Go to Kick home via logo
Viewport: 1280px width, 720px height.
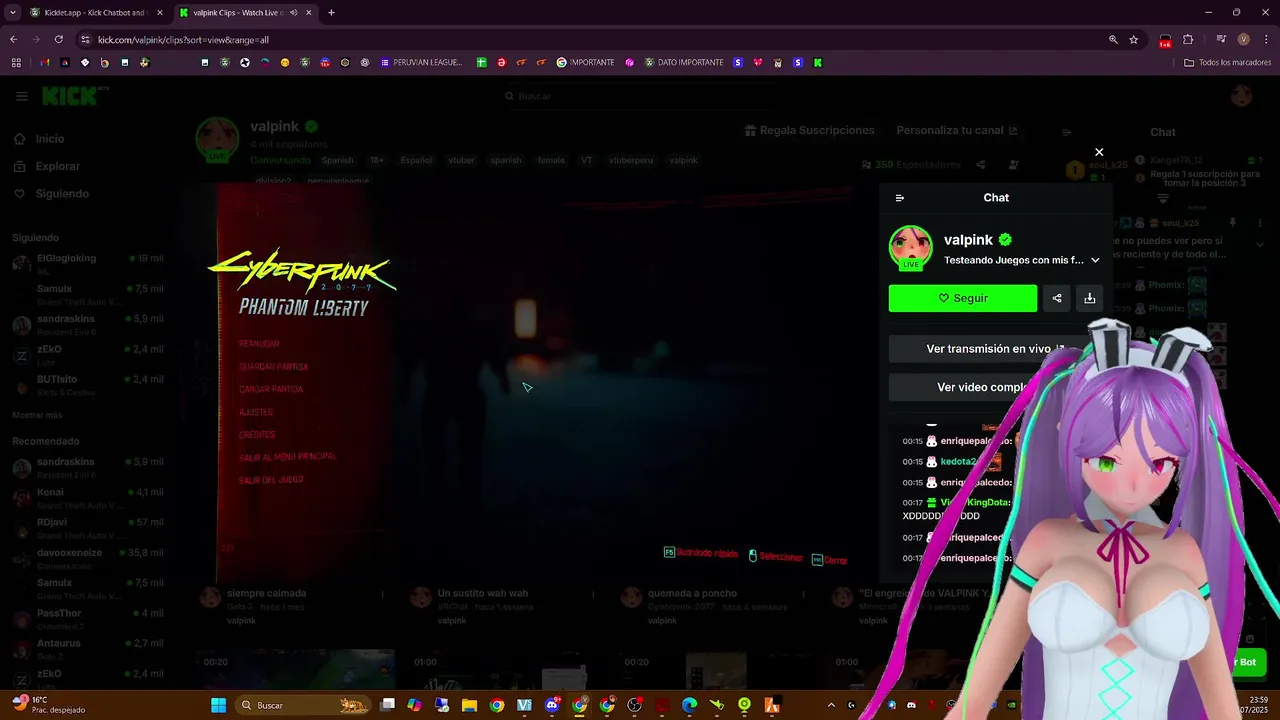[71, 96]
